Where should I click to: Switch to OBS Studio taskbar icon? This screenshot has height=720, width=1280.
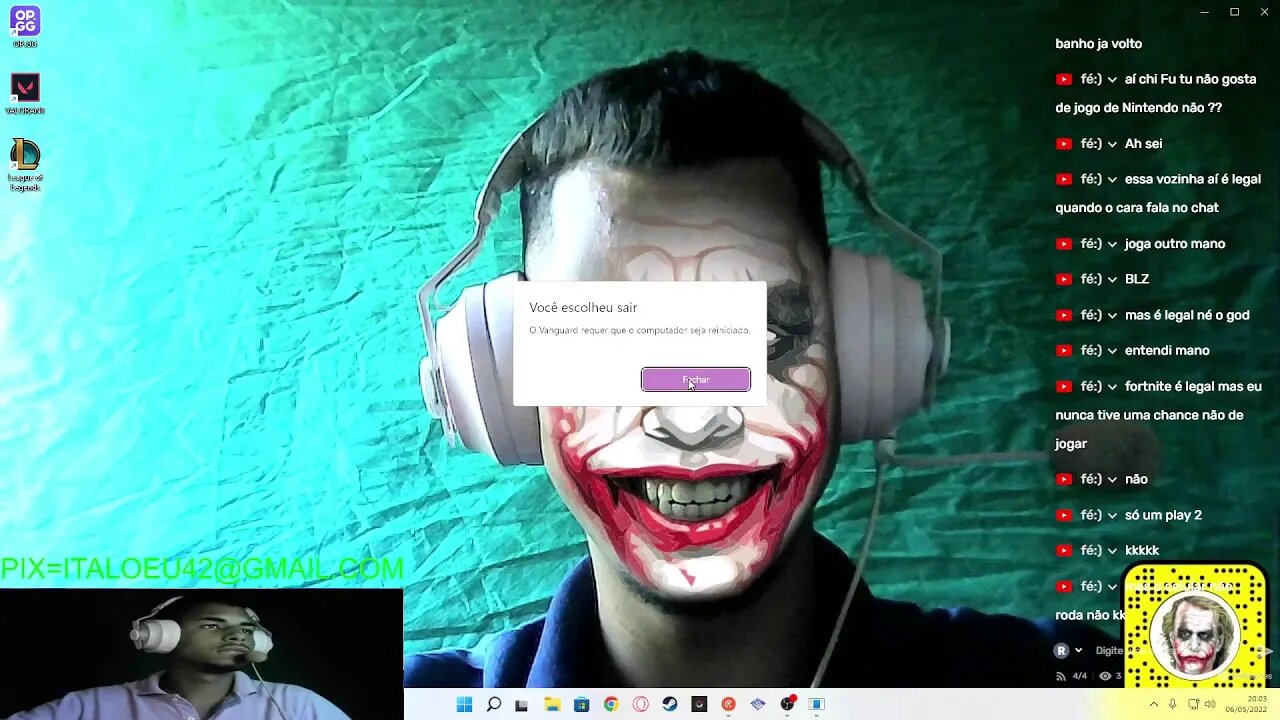click(x=788, y=704)
